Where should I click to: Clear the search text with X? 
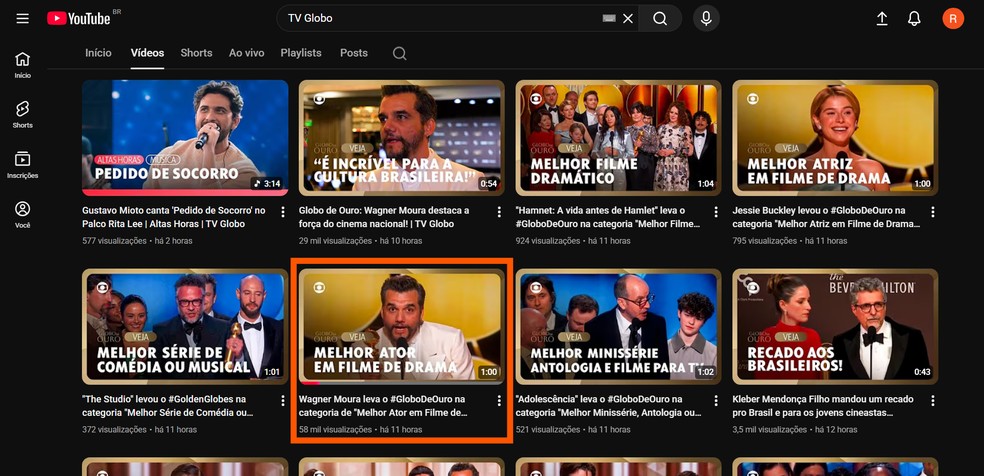click(x=628, y=18)
